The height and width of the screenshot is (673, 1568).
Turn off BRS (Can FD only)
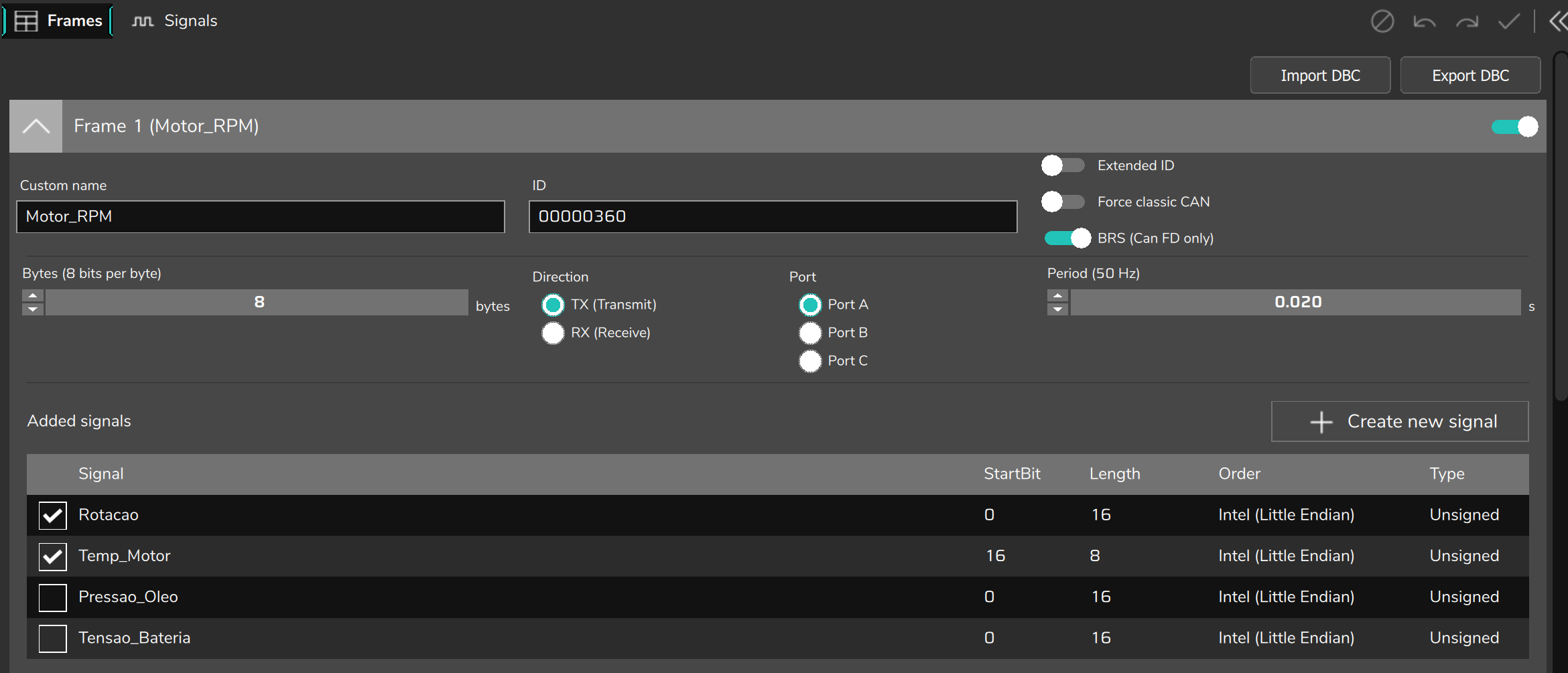(1067, 238)
